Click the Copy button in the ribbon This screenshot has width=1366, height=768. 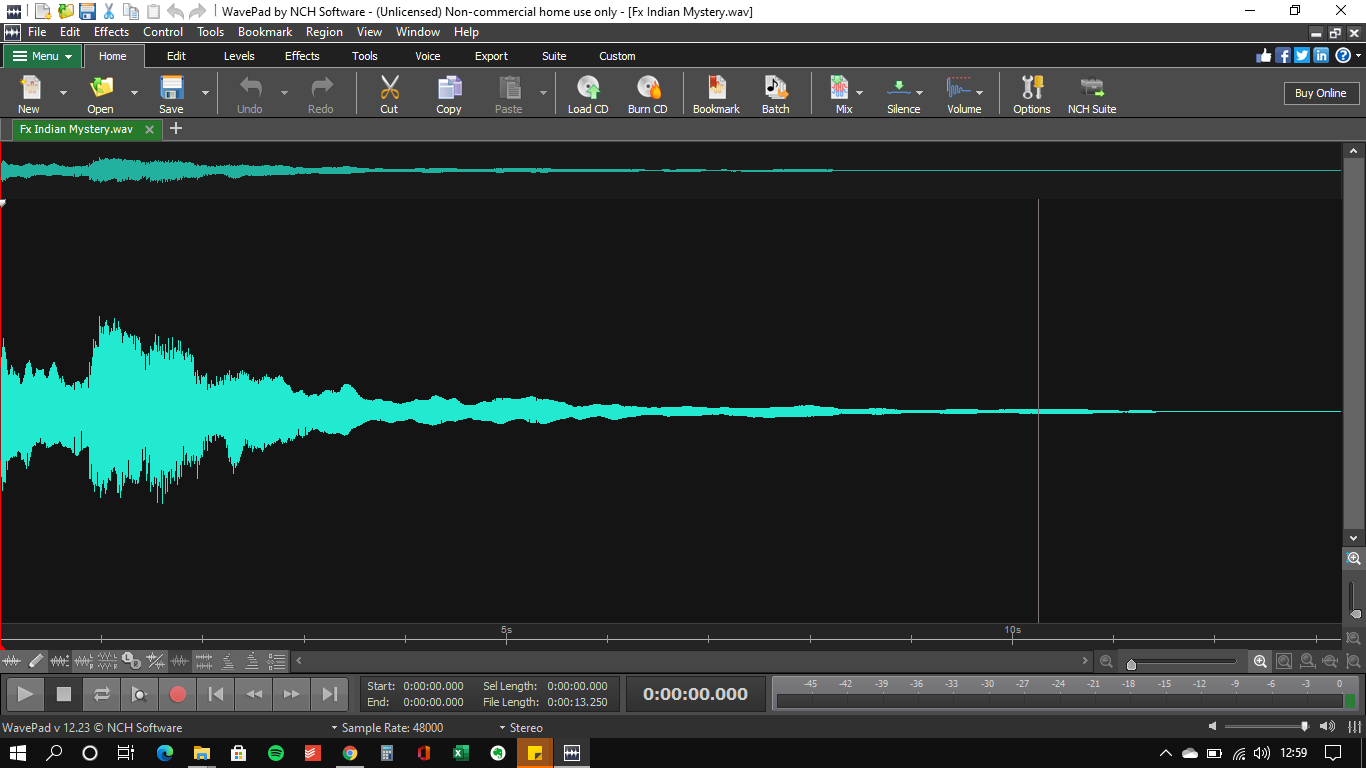(449, 94)
